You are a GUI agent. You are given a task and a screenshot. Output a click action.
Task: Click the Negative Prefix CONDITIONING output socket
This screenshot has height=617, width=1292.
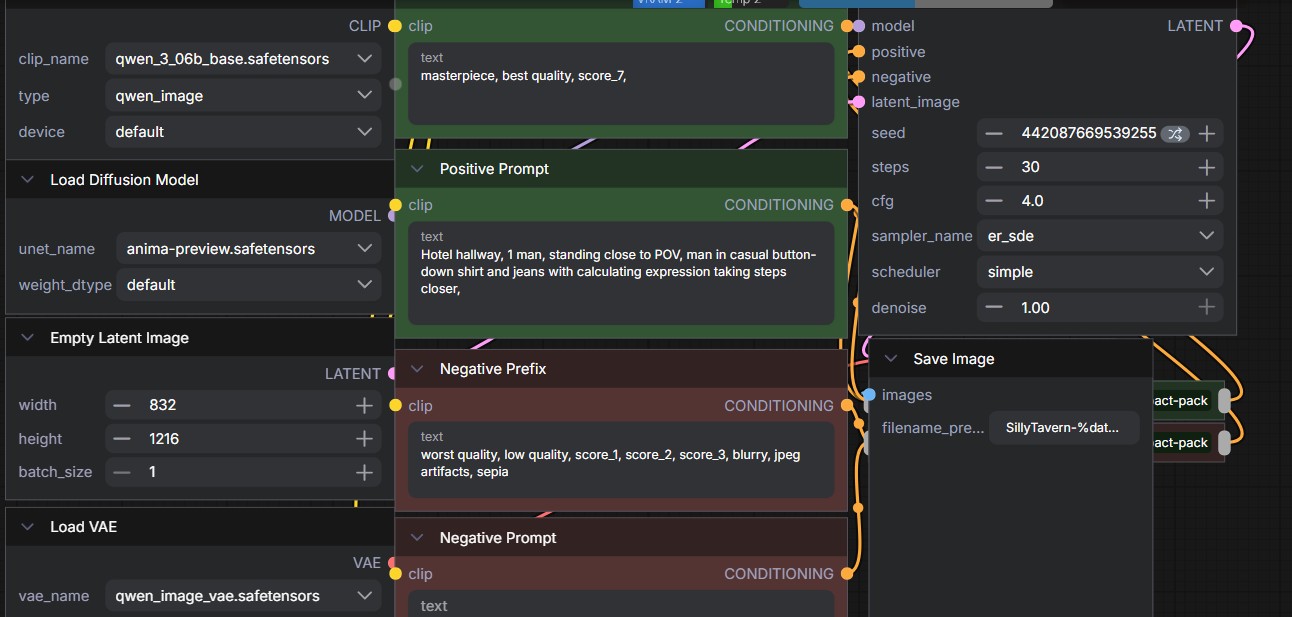point(847,406)
